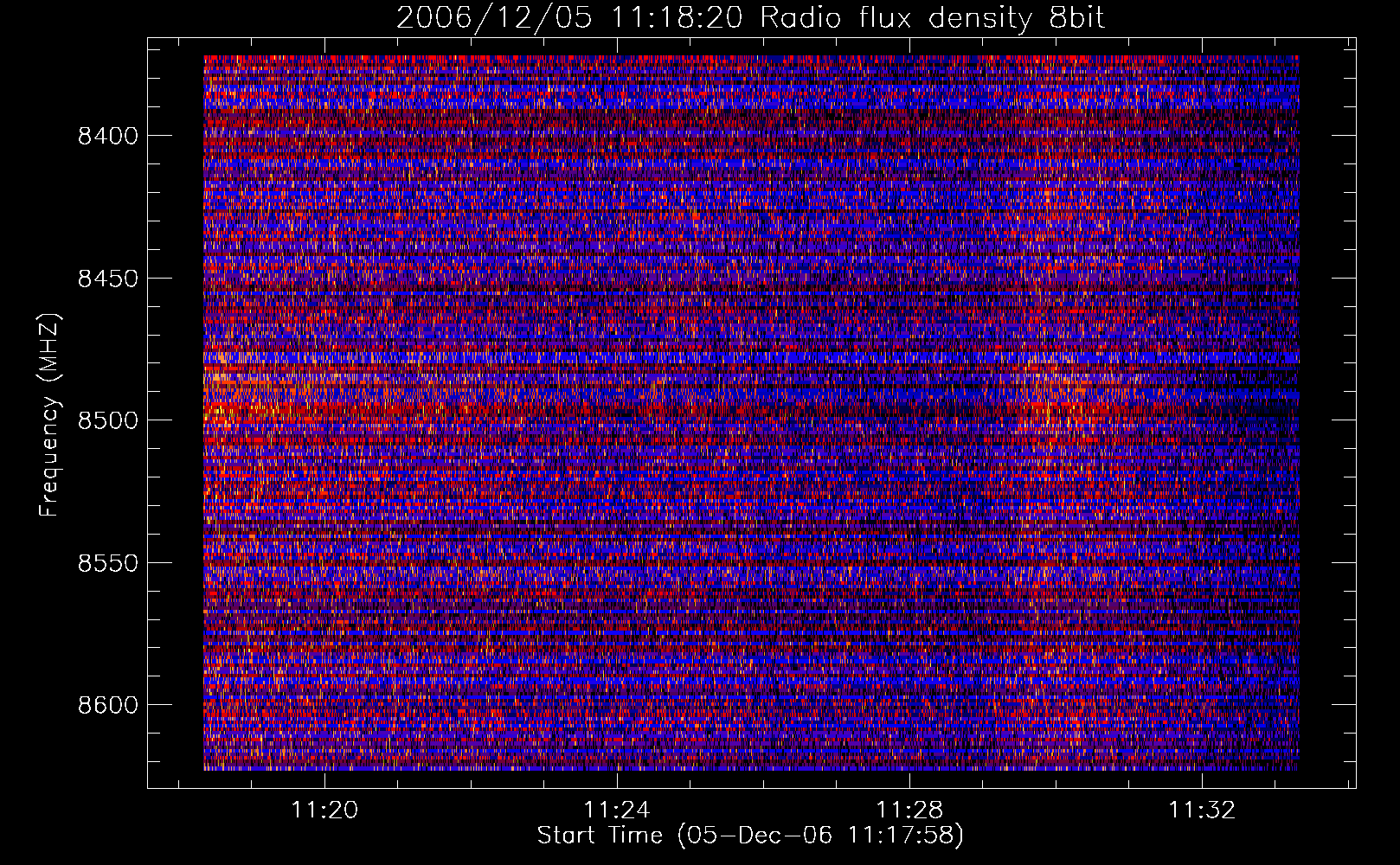Click the 8450 frequency tick label
1400x865 pixels.
(108, 279)
